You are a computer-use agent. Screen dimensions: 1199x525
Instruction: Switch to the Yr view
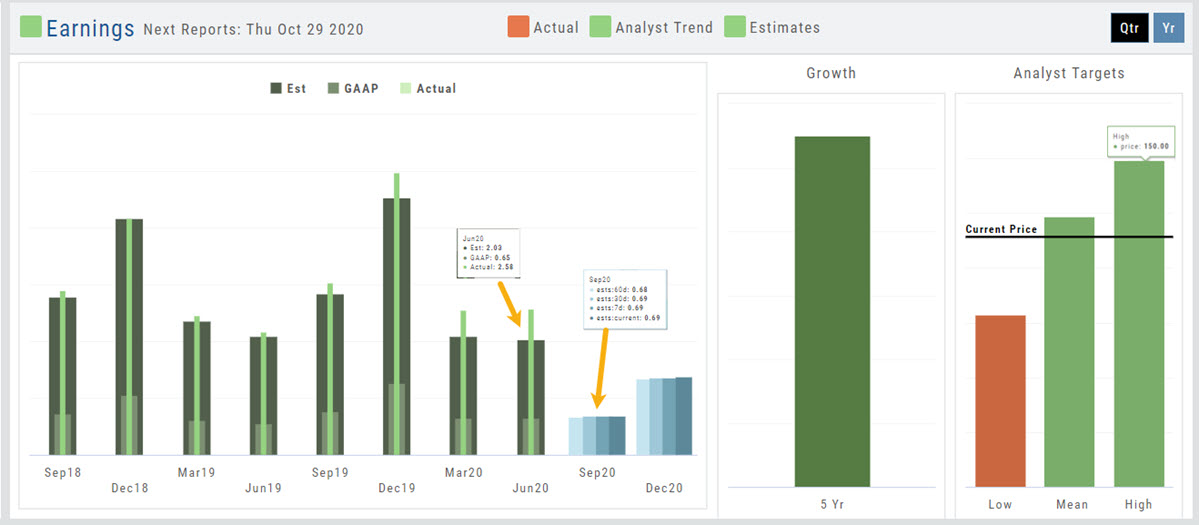[x=1168, y=28]
